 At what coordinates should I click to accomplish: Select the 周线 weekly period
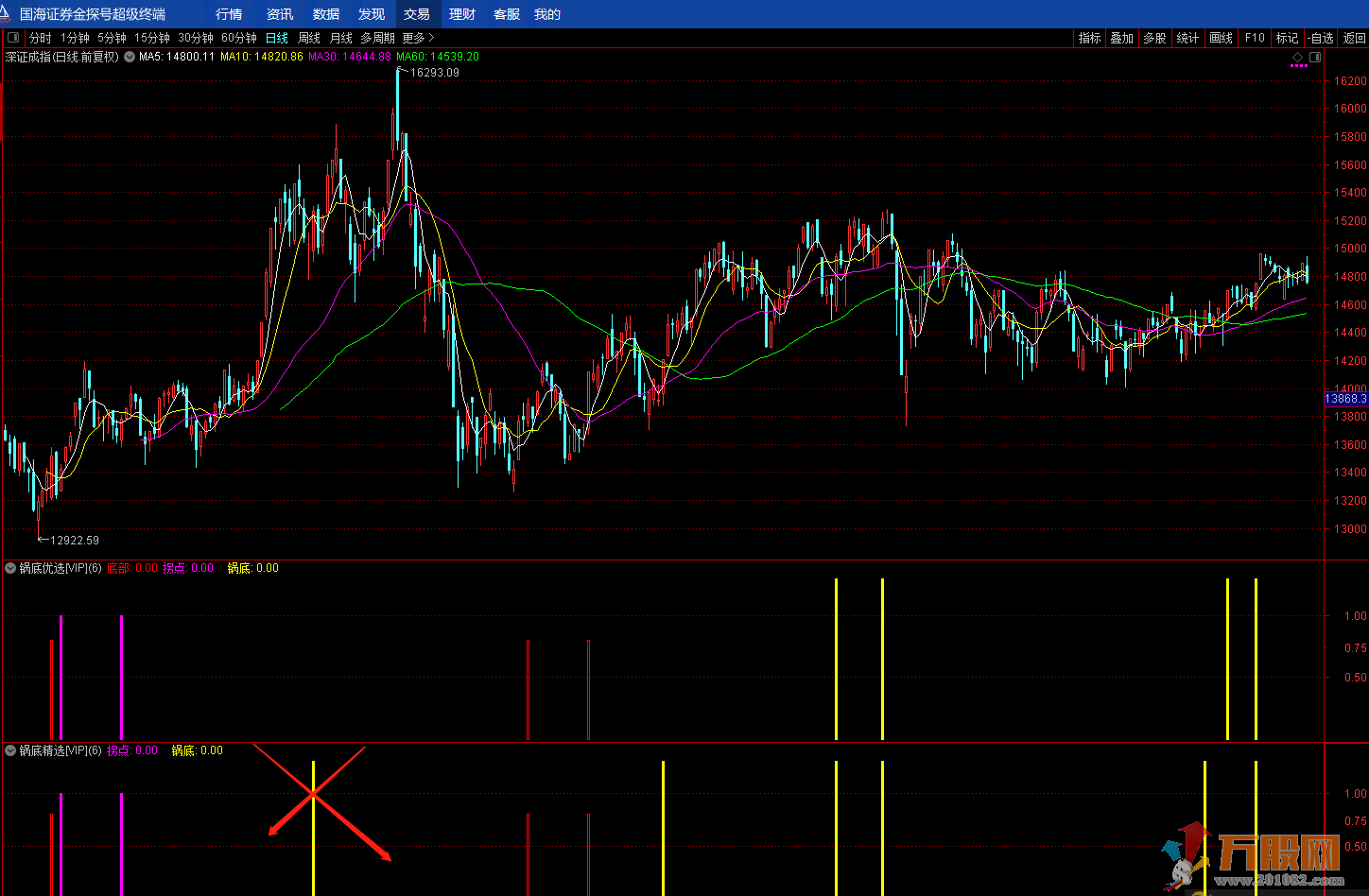pyautogui.click(x=309, y=39)
